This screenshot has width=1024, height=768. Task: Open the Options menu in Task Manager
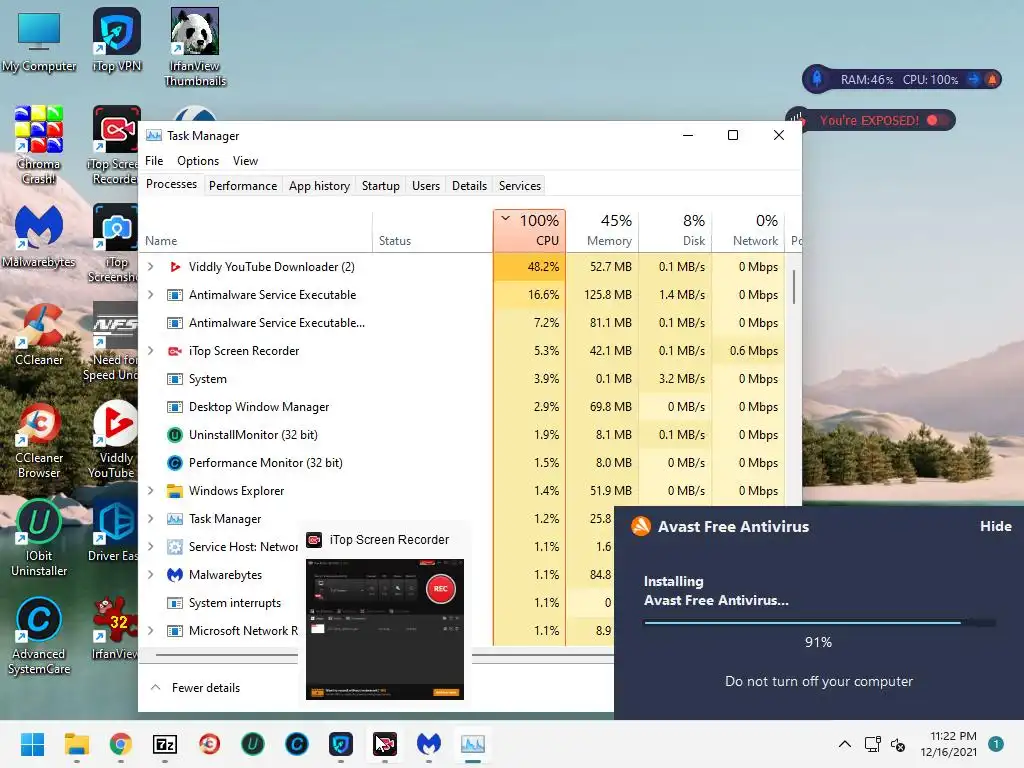[198, 161]
